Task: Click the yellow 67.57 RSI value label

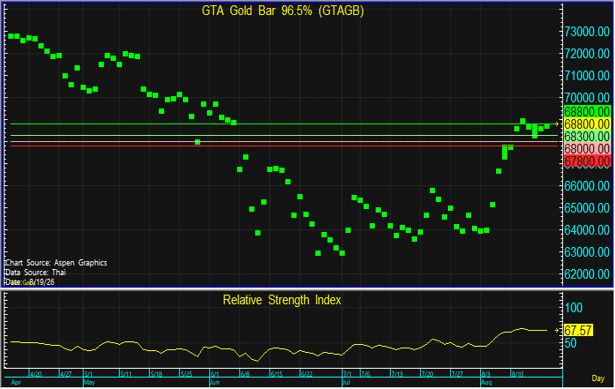Action: [x=578, y=330]
